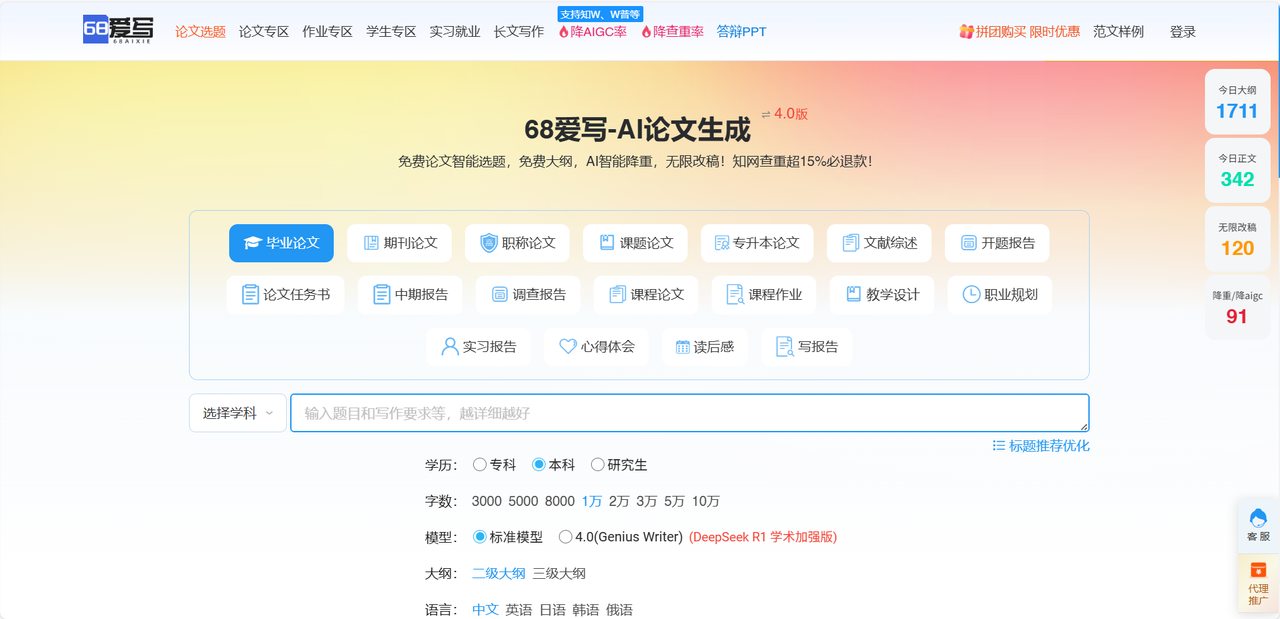Select the 专科 education radio button
This screenshot has height=619, width=1280.
point(480,465)
